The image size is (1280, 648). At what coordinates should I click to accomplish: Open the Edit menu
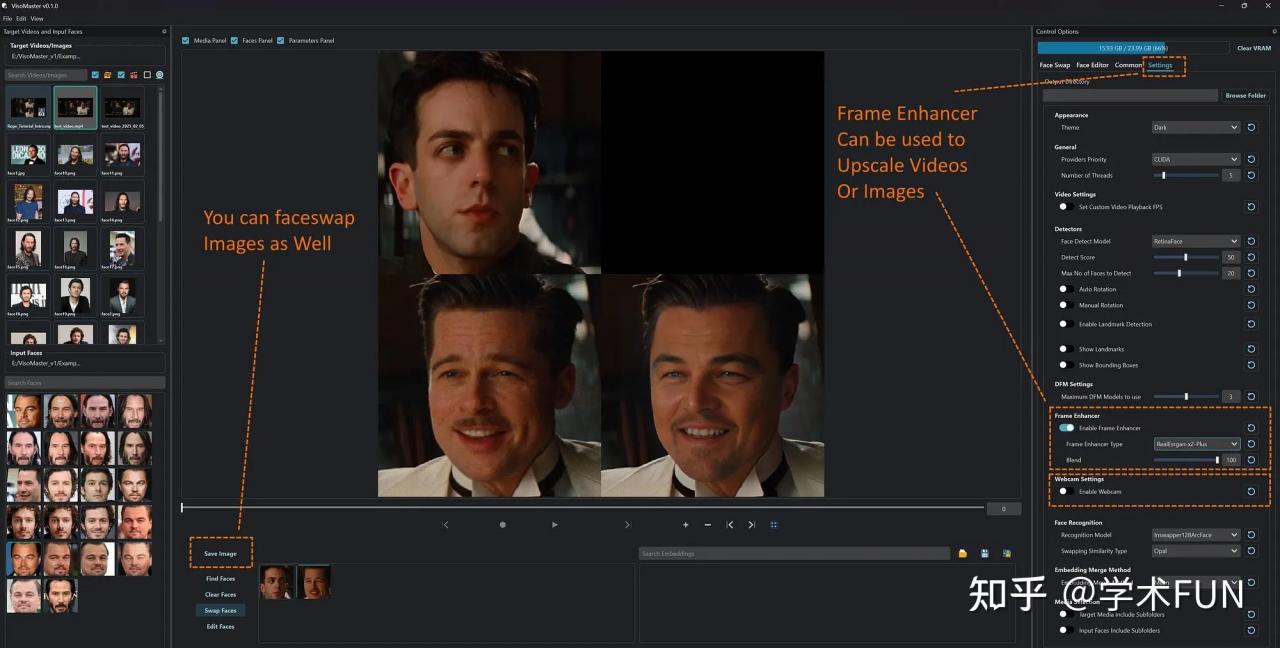21,18
